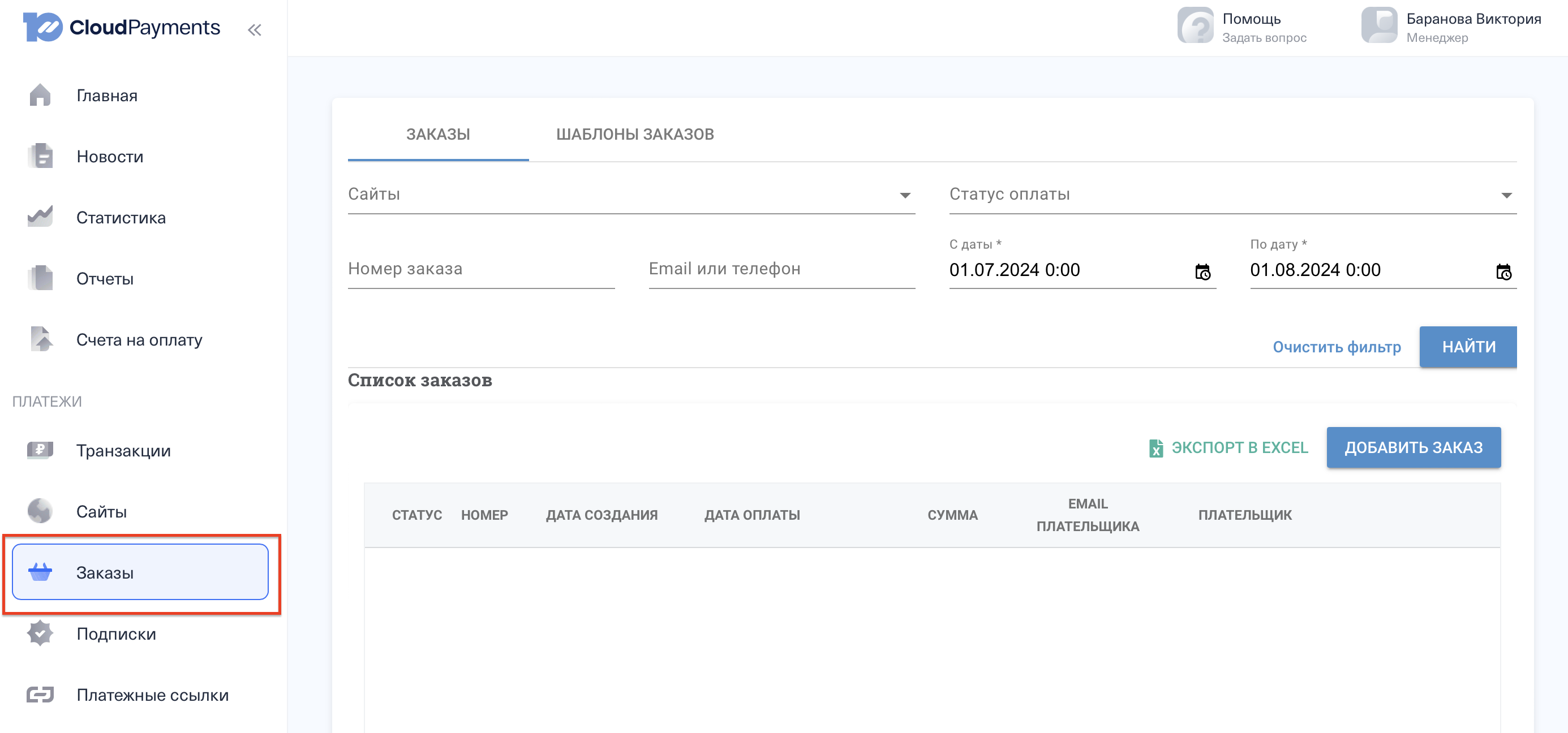Click the help question mark icon
The height and width of the screenshot is (733, 1568).
pyautogui.click(x=1196, y=25)
